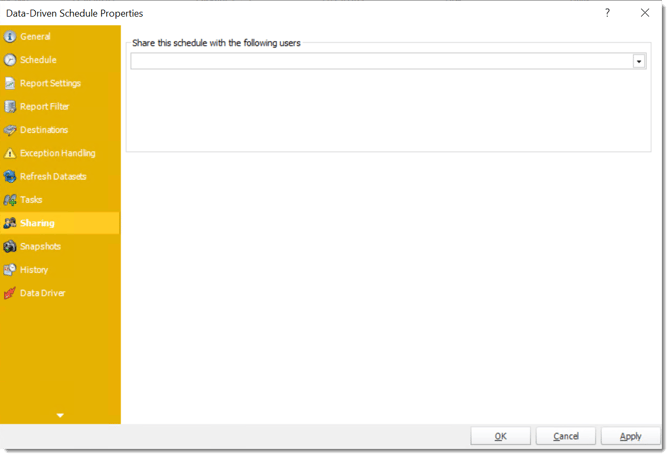Click the Data Driver icon

pos(10,293)
